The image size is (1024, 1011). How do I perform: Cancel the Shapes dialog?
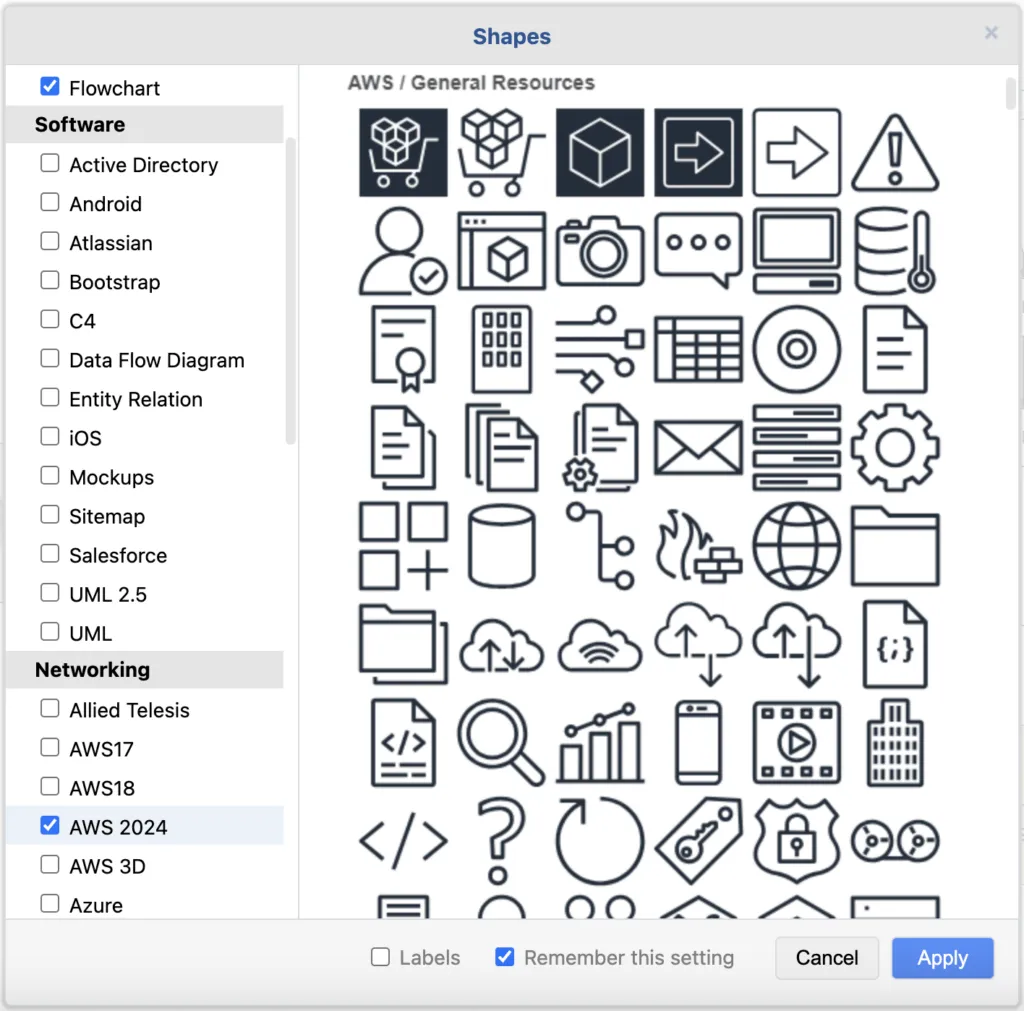pos(826,957)
